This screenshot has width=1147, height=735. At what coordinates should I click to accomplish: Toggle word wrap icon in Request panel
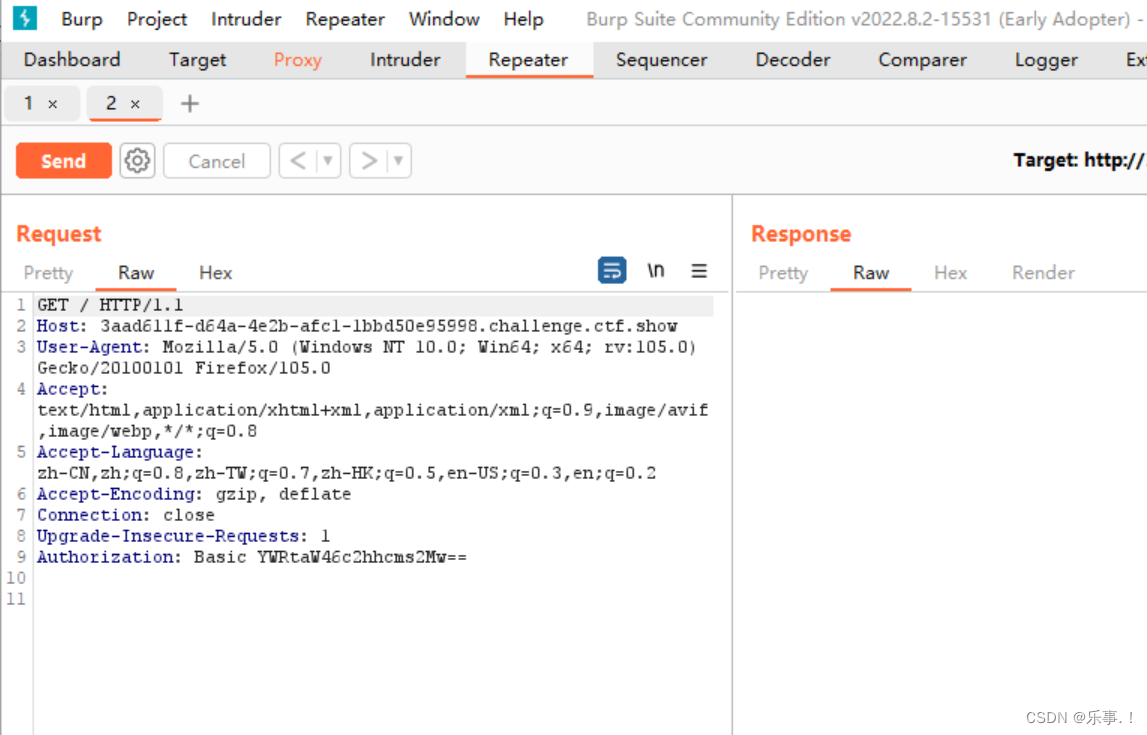click(612, 270)
